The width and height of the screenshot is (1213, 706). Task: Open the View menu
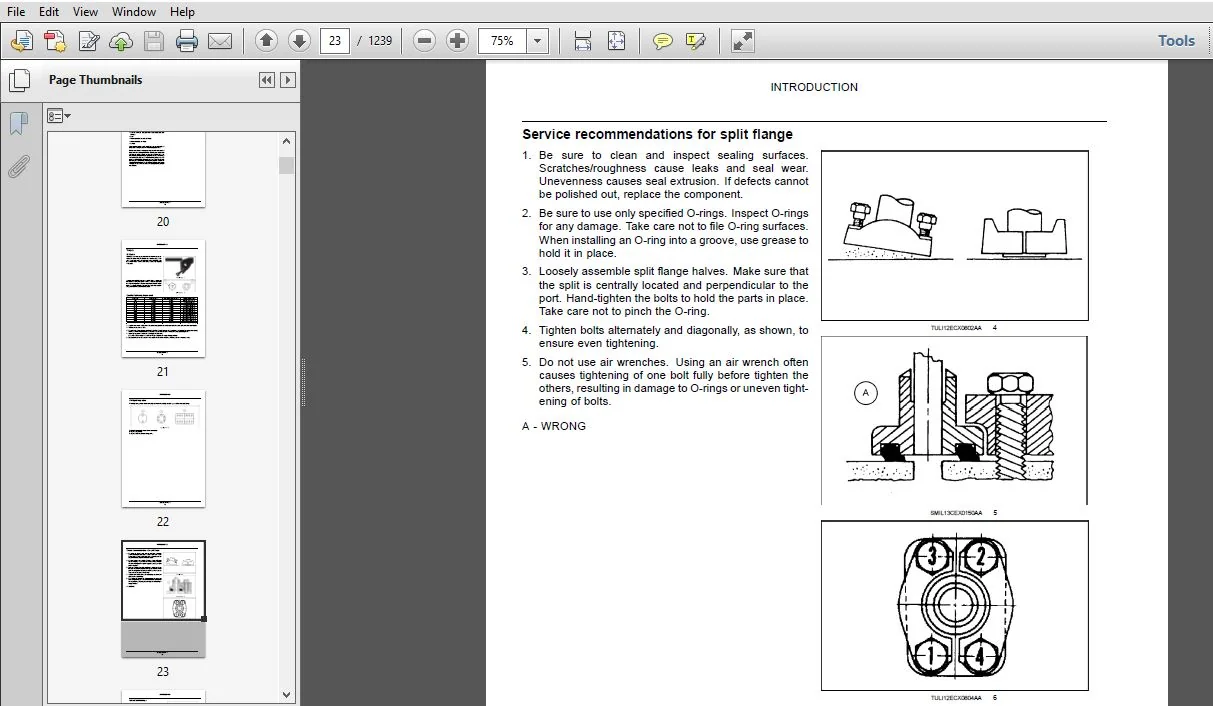(86, 12)
